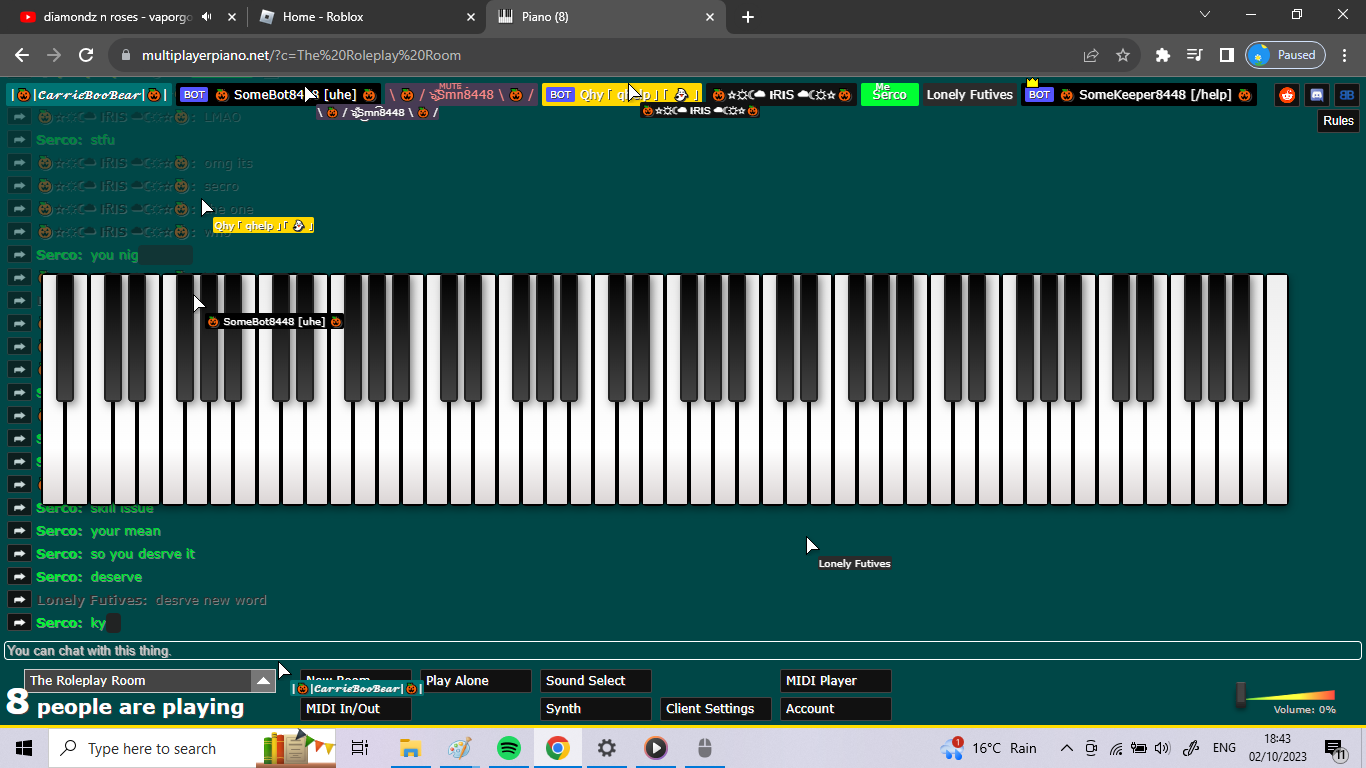The width and height of the screenshot is (1366, 768).
Task: Open Windows Settings from taskbar
Action: 607,748
